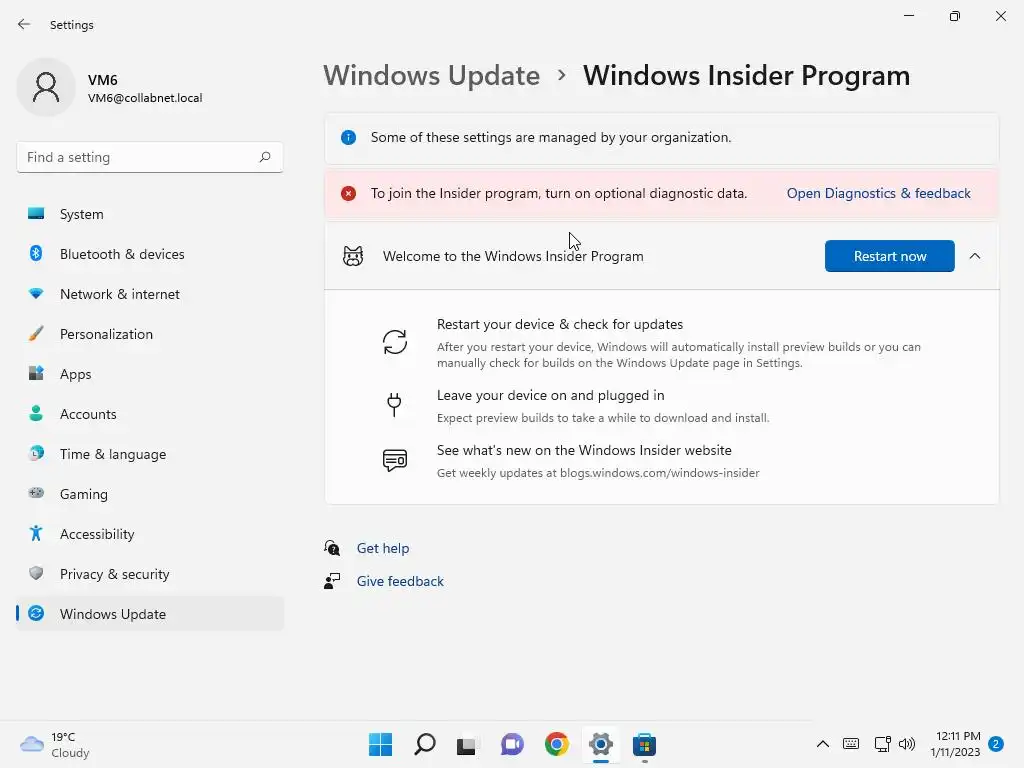Open the weather widget showing 19°C Cloudy
Screen dimensions: 1024x768
55,744
